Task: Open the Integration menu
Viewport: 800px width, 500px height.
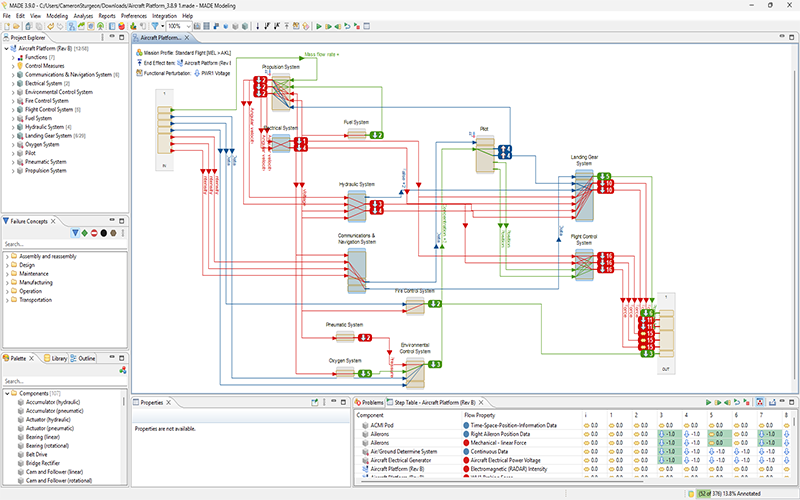Action: [164, 16]
